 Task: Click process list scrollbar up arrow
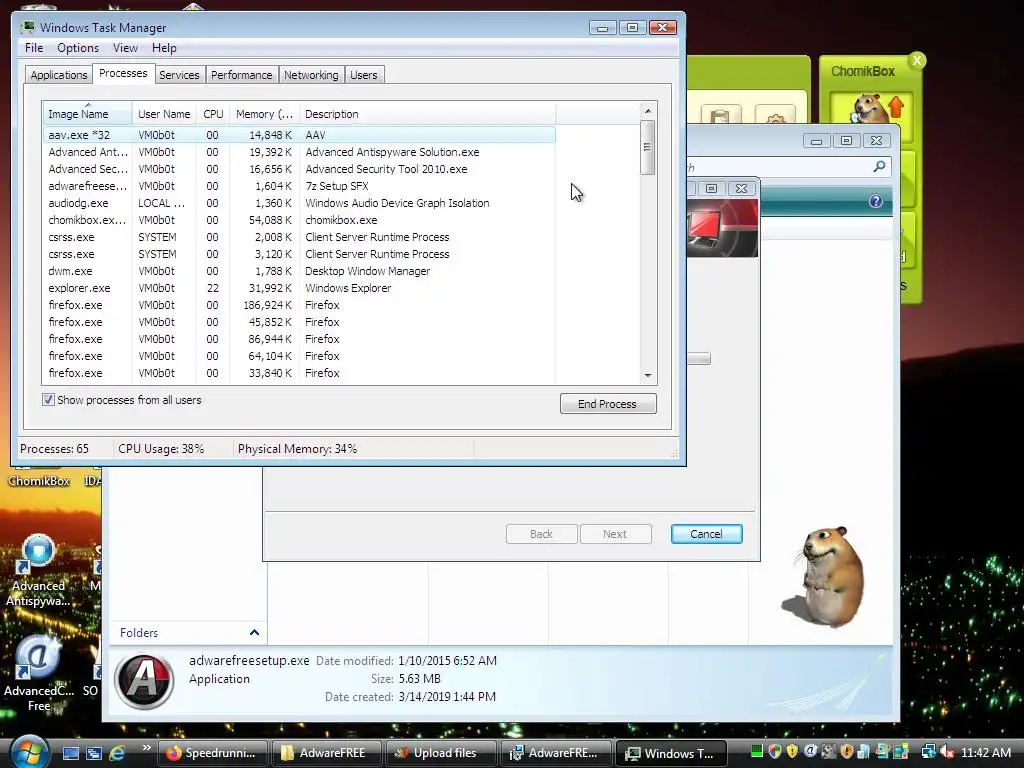pos(648,111)
